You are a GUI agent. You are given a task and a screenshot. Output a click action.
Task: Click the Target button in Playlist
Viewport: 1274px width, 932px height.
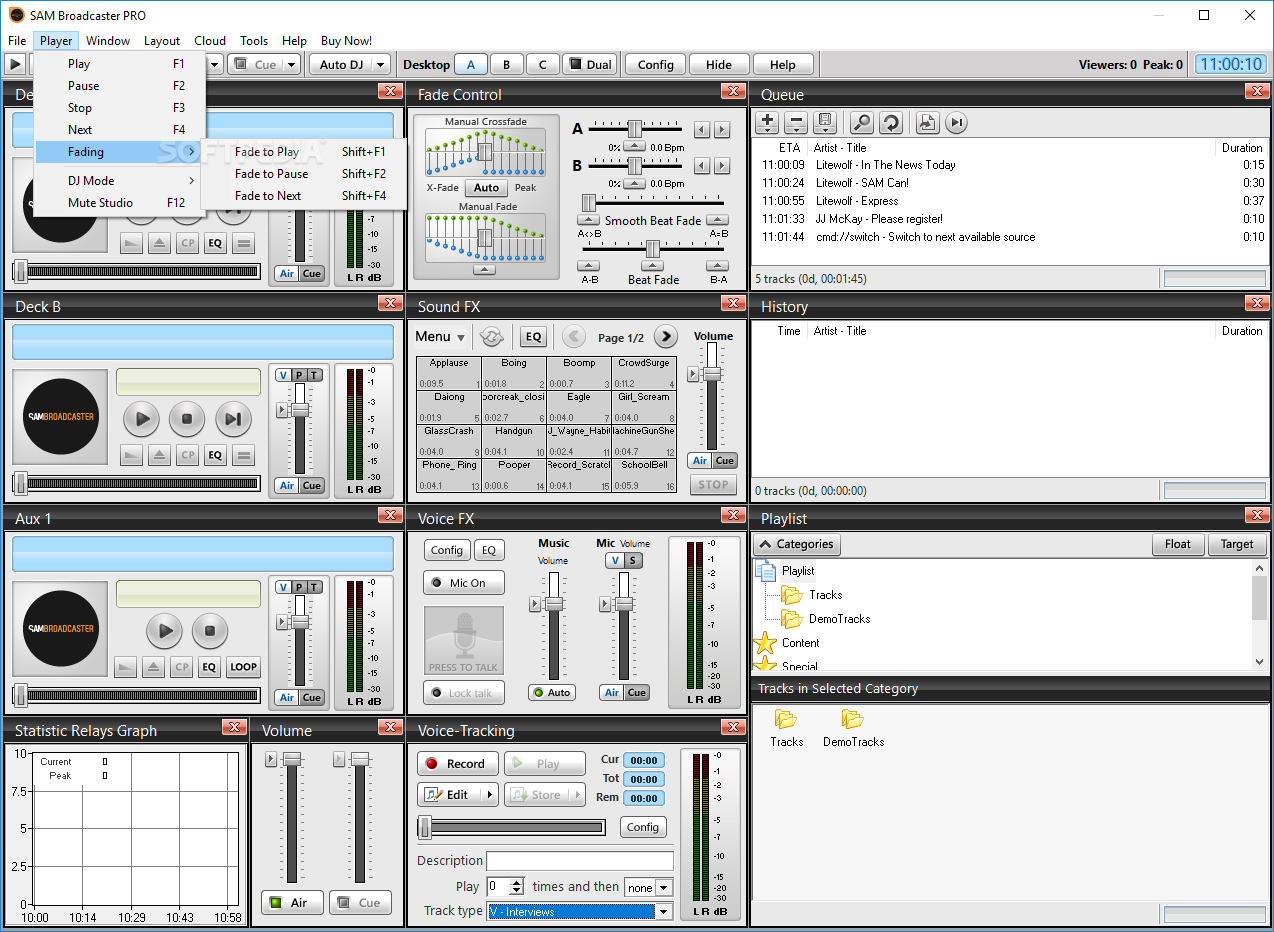1237,544
